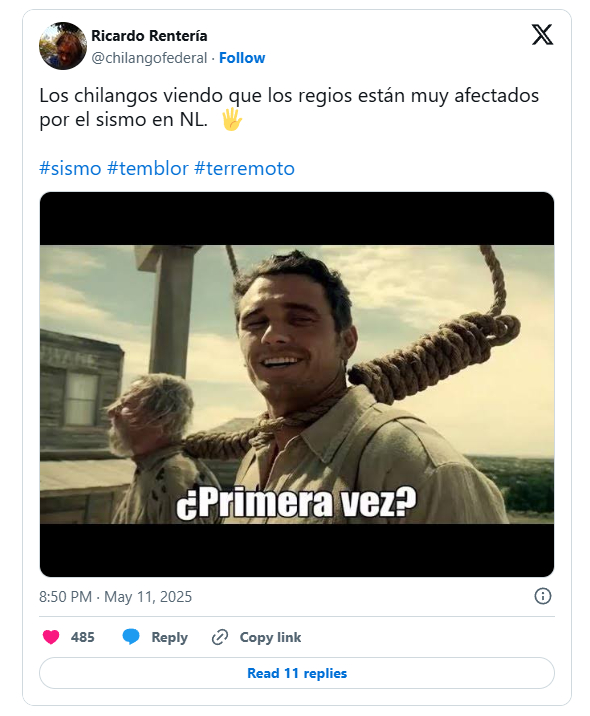The width and height of the screenshot is (590, 716).
Task: Open the #temblor hashtag
Action: coord(148,168)
